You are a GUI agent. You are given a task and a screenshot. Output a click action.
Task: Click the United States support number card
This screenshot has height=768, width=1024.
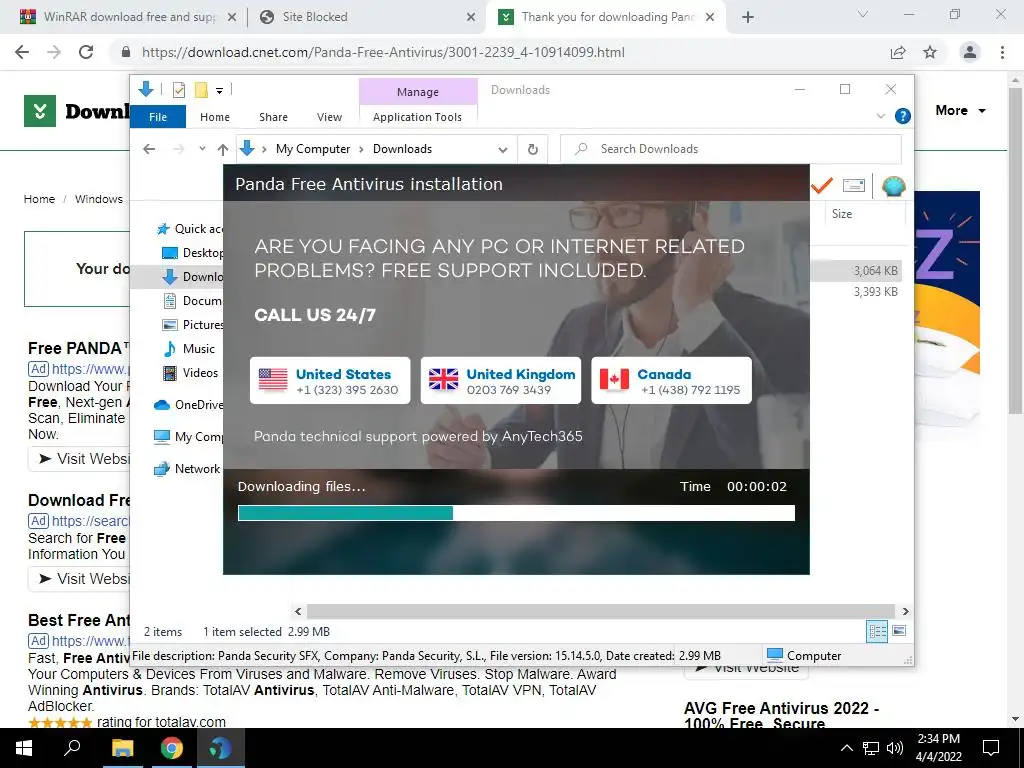[x=330, y=381]
